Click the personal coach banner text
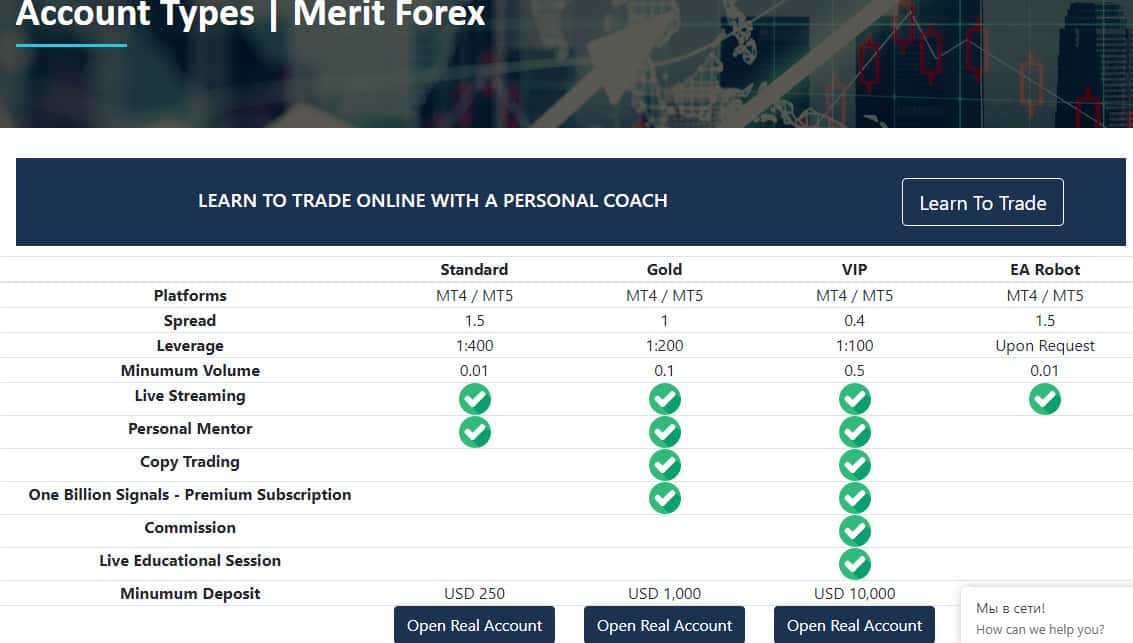Screen dimensions: 1133x643 point(433,201)
